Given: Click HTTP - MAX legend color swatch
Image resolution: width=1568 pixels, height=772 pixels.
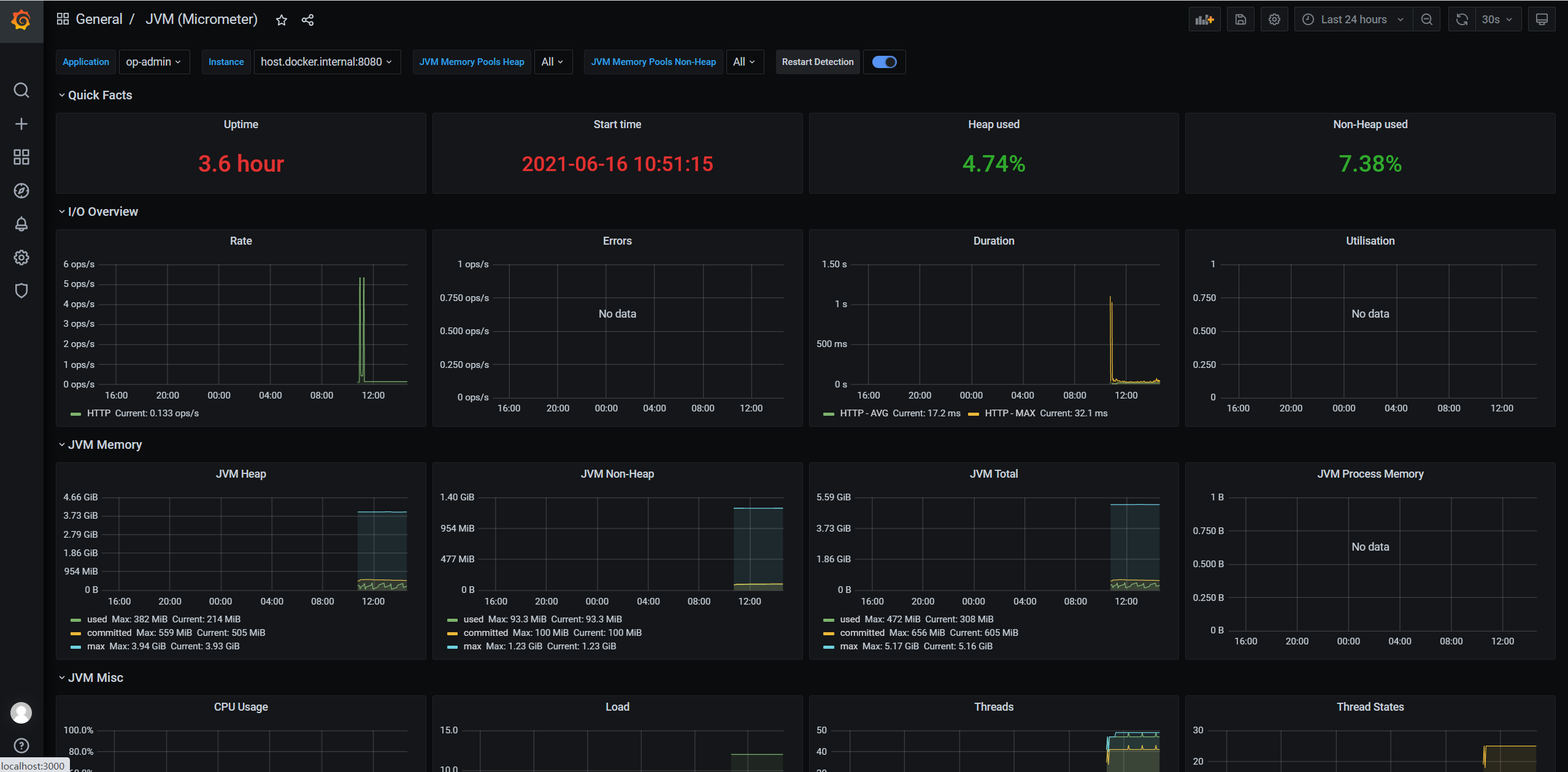Looking at the screenshot, I should coord(974,414).
